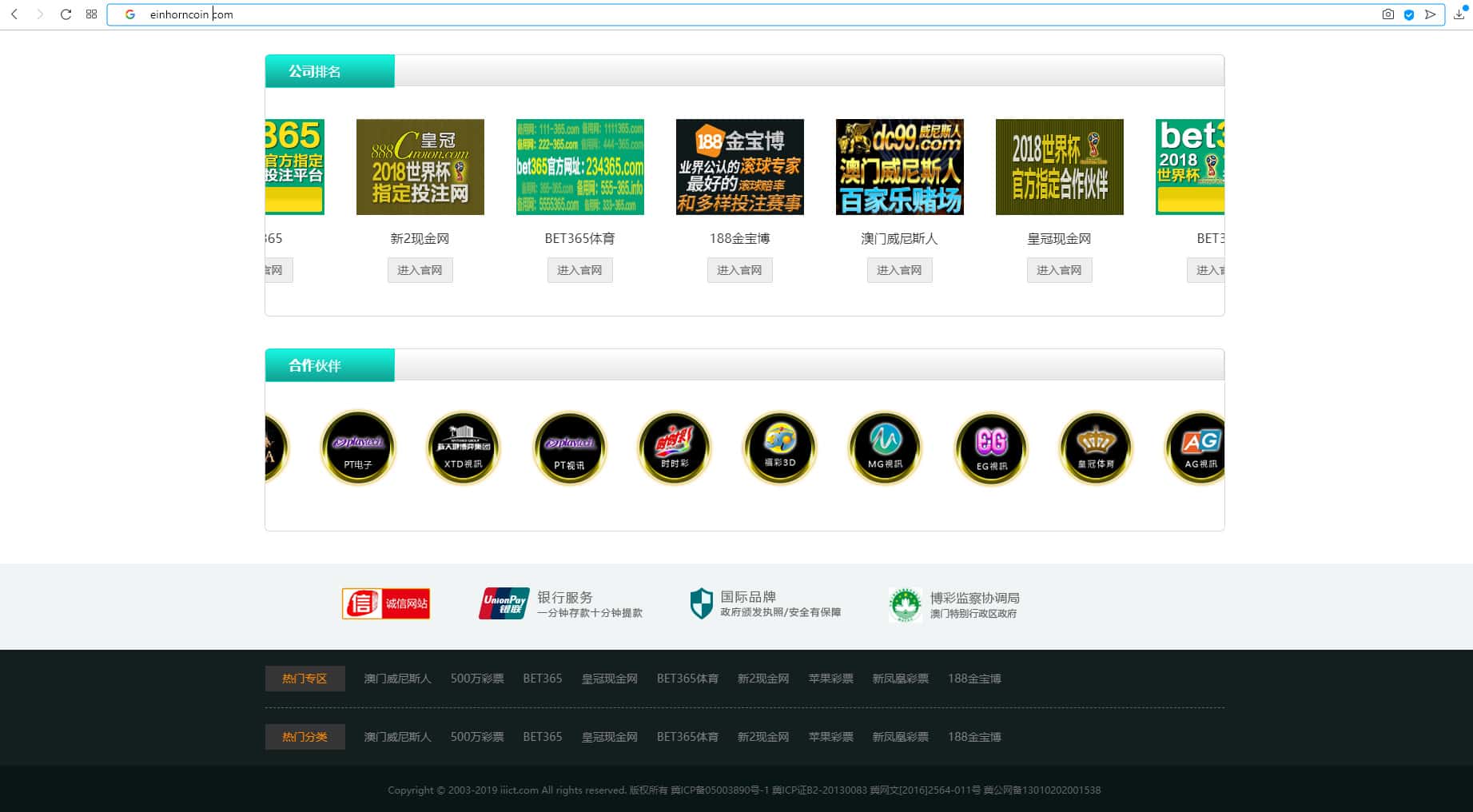
Task: Open 苹果彩票 link in 热门分类 row
Action: 831,737
